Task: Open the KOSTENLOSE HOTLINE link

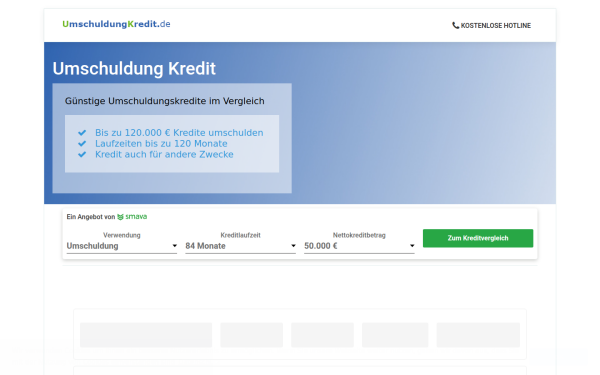Action: click(492, 25)
